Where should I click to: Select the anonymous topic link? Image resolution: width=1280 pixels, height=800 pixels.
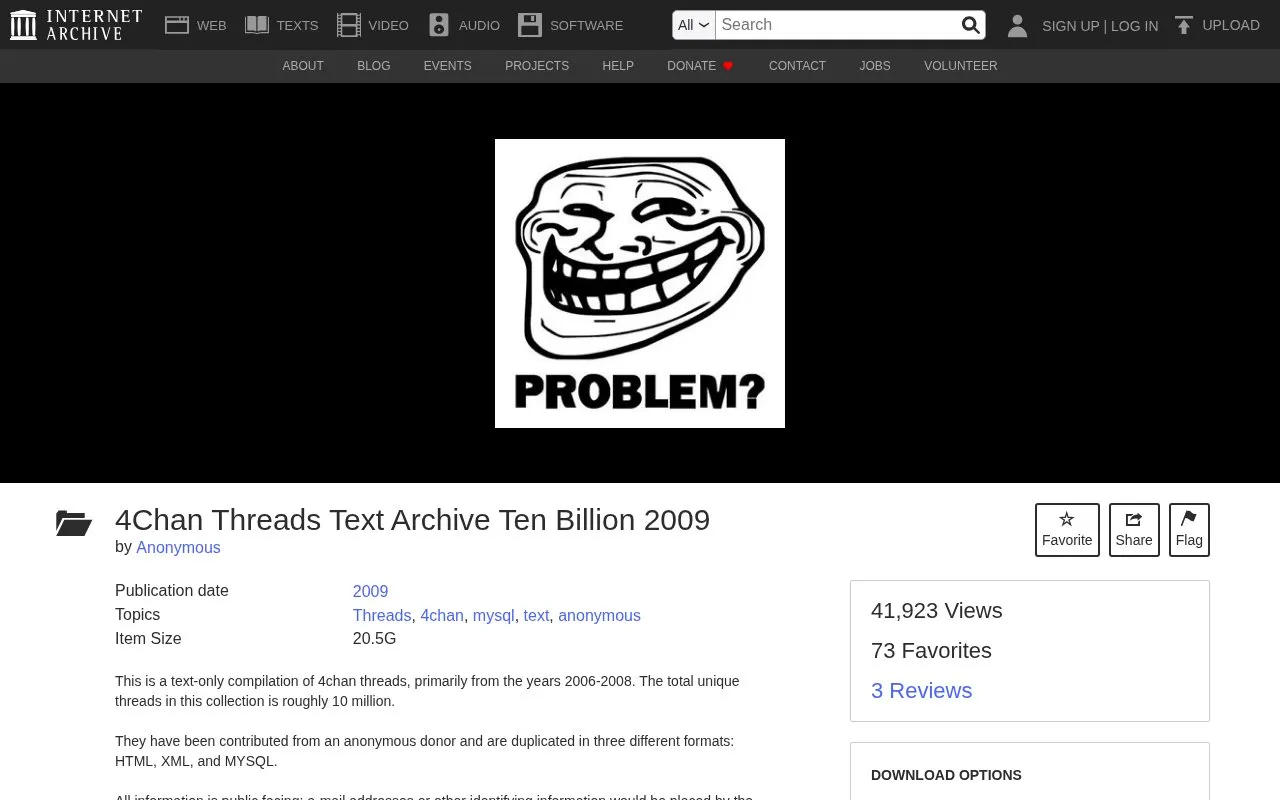[x=599, y=615]
